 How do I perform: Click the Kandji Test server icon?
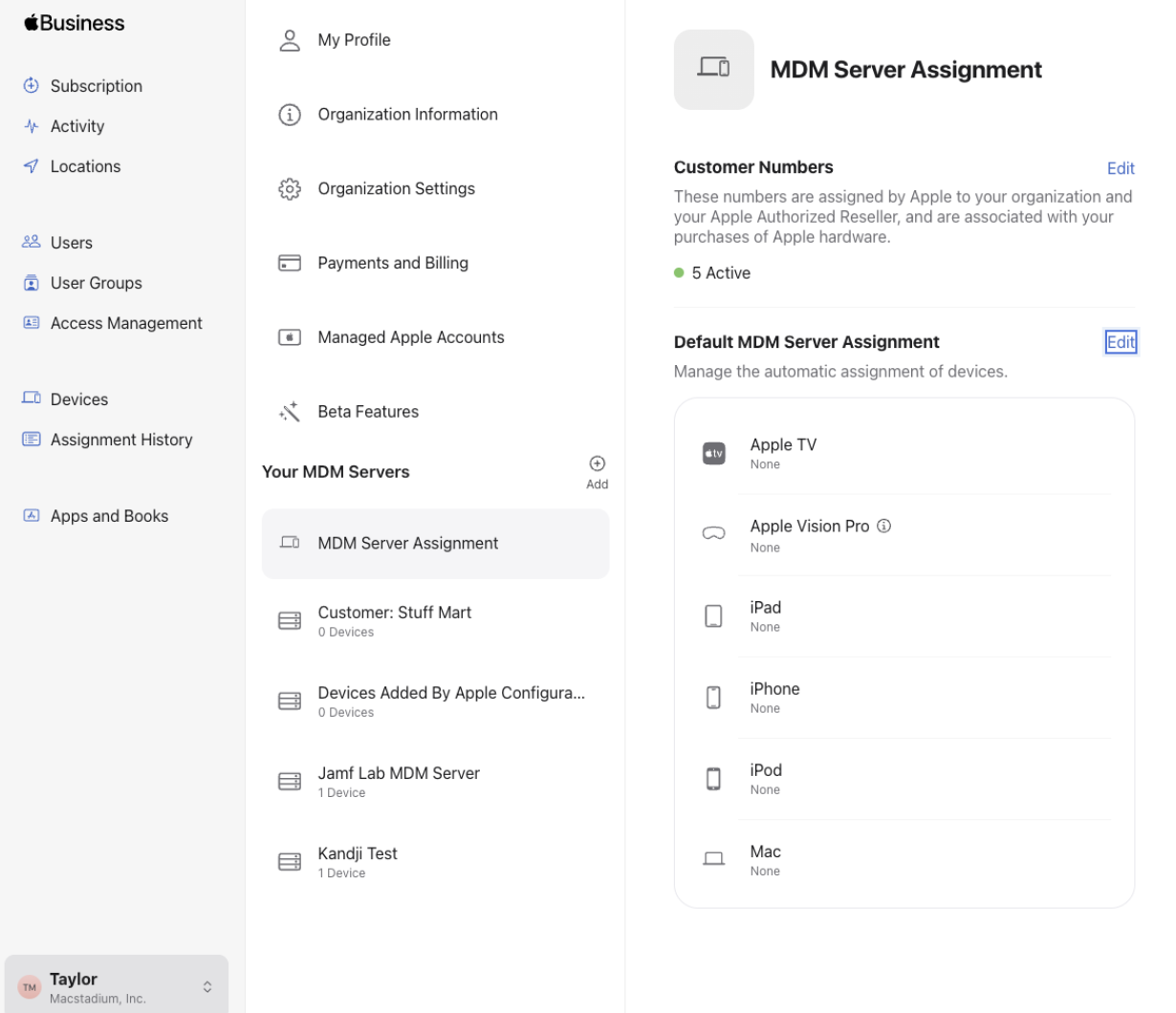pos(290,862)
